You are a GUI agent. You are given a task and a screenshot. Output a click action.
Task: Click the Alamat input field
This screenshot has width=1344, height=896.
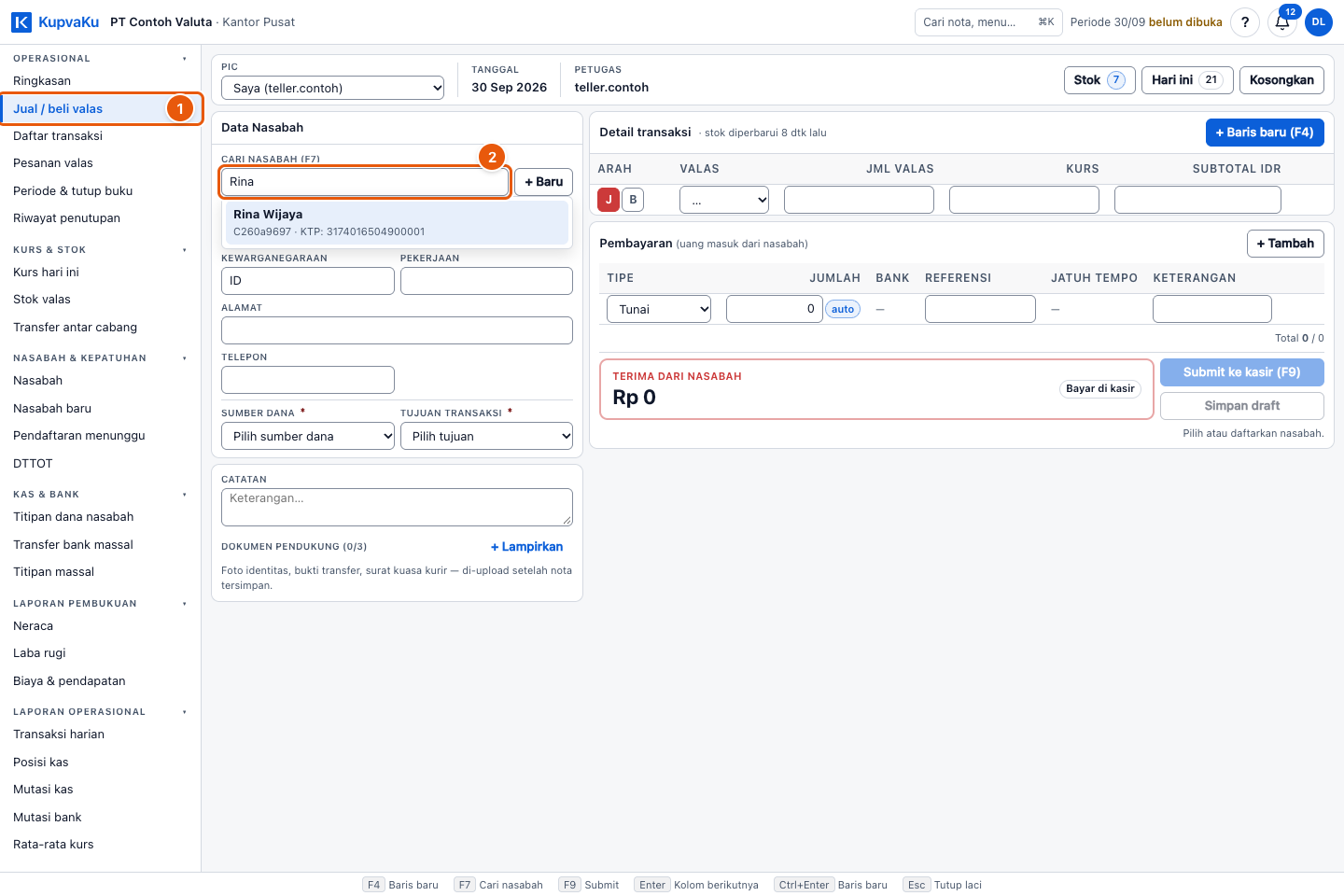point(397,330)
